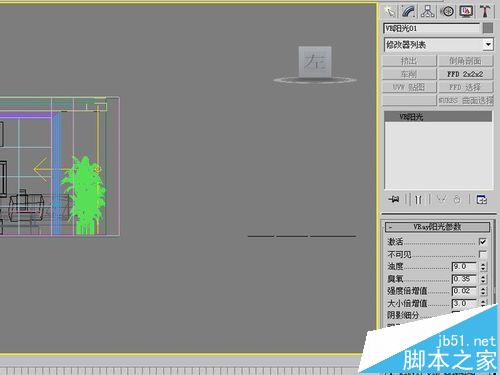Click the UVW 贴图 modifier button

pos(409,87)
